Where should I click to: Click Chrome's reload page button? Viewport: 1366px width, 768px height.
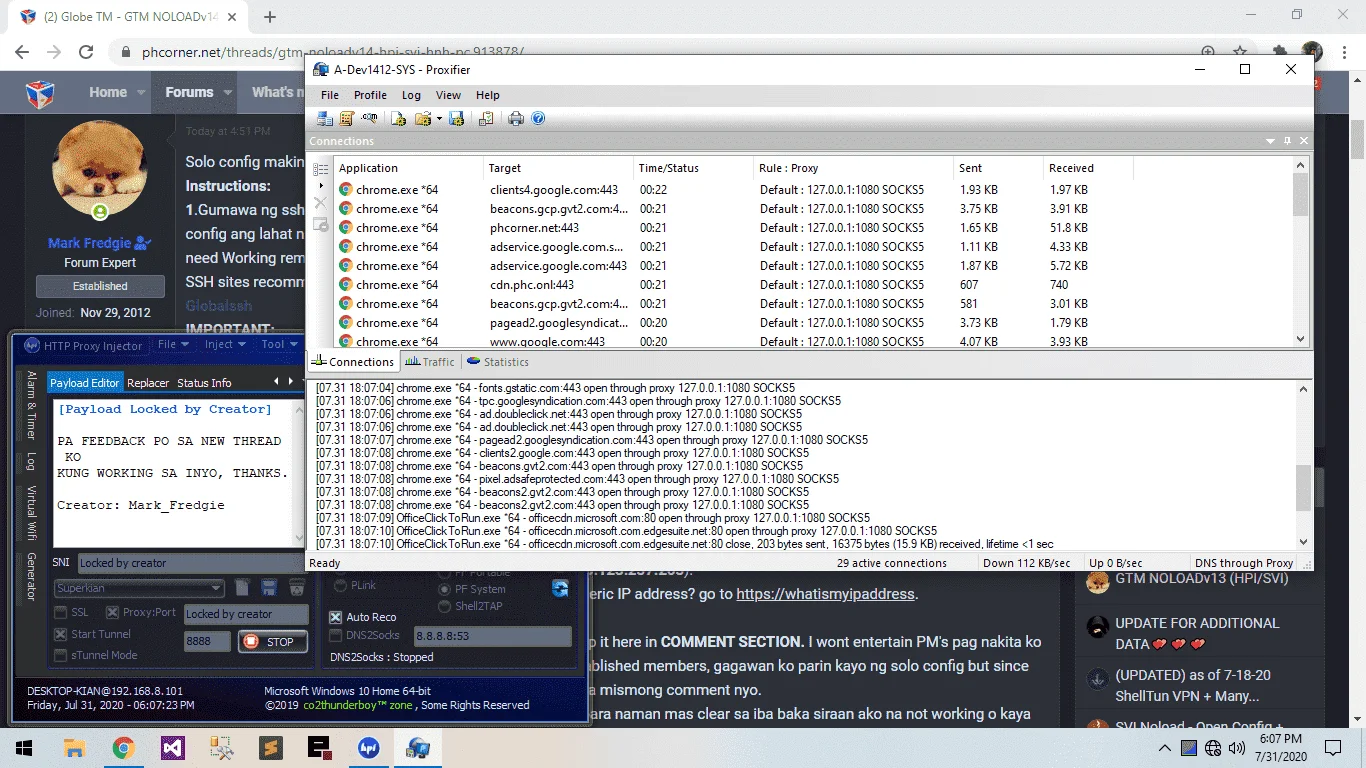click(87, 52)
